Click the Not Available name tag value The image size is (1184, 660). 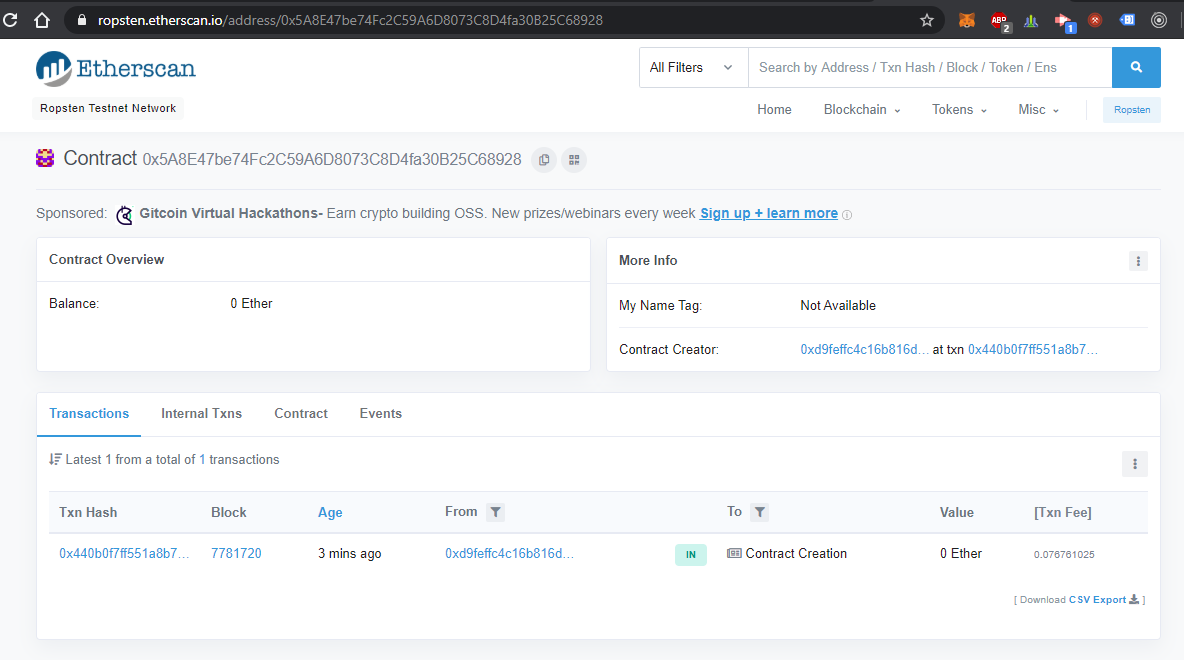tap(838, 306)
